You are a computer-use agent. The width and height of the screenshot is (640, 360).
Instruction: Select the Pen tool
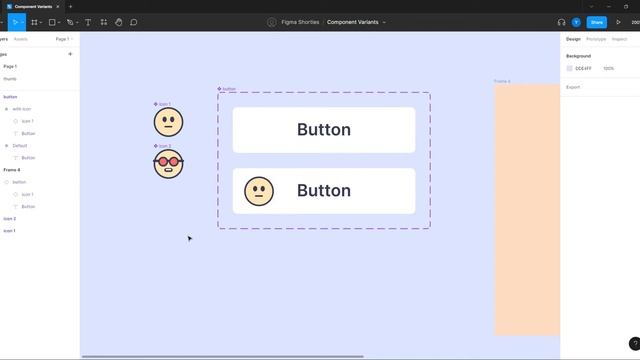point(70,22)
